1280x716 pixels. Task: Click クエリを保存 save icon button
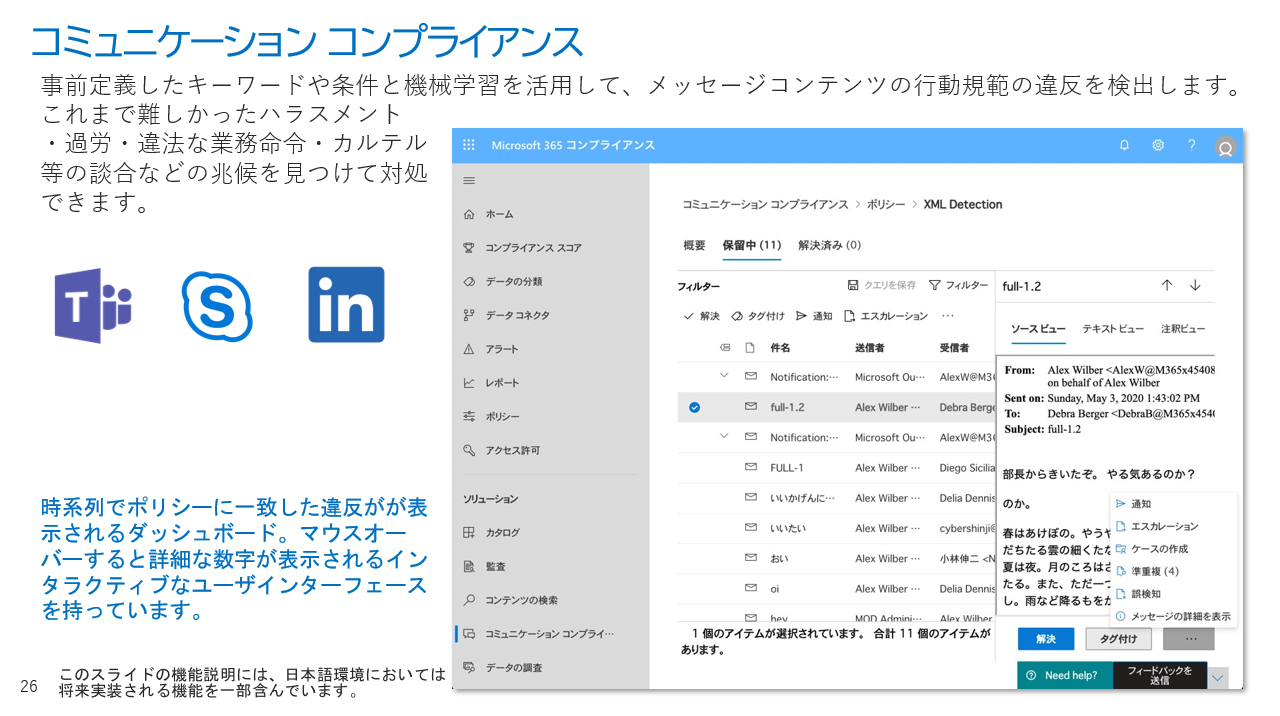point(881,285)
